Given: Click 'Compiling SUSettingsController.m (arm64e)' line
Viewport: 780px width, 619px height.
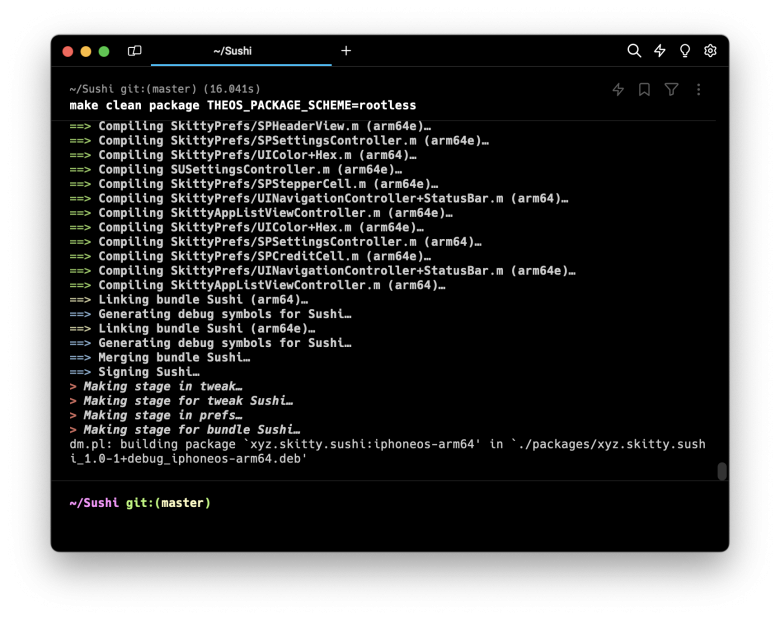Looking at the screenshot, I should click(x=236, y=169).
